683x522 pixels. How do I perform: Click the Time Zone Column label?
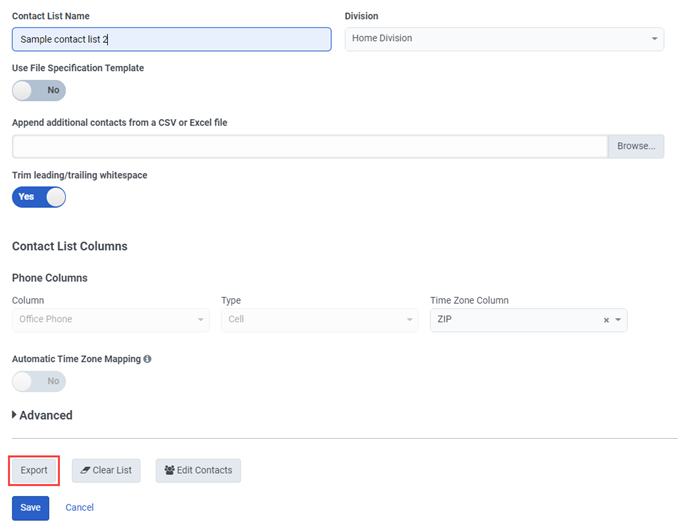tap(470, 300)
